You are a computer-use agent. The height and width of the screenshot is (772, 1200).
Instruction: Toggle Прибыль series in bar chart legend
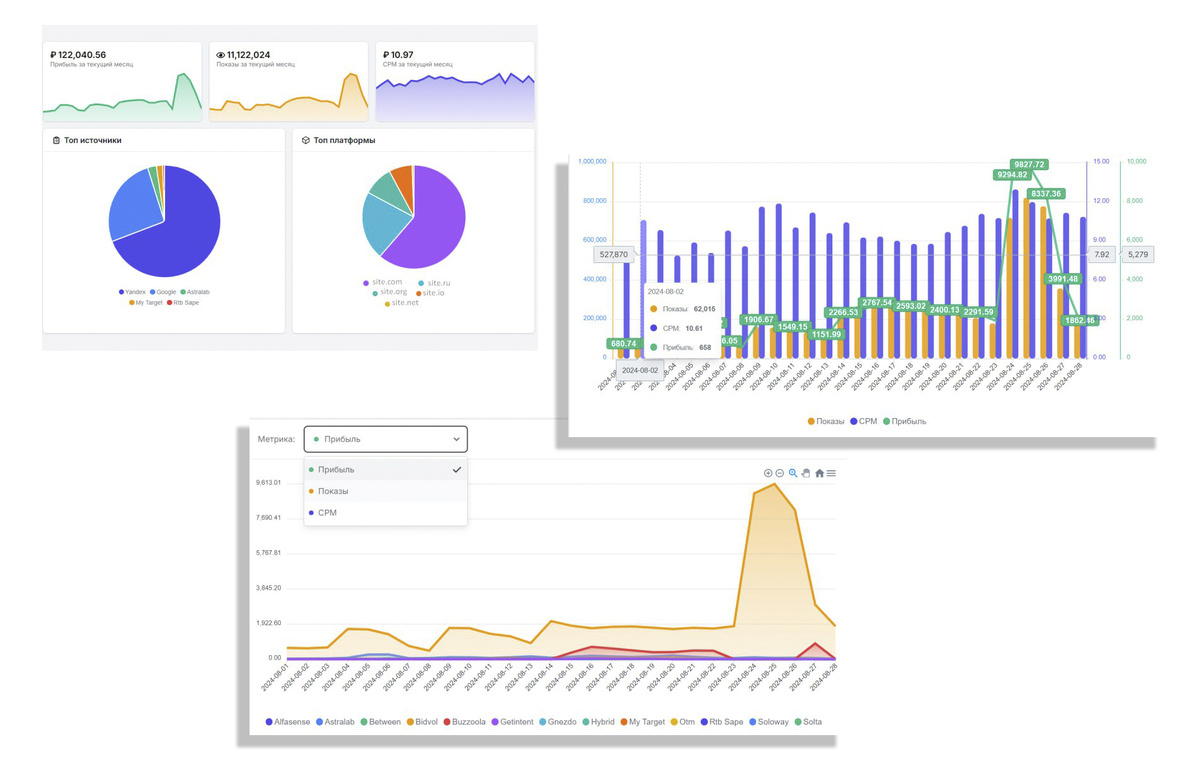click(904, 421)
